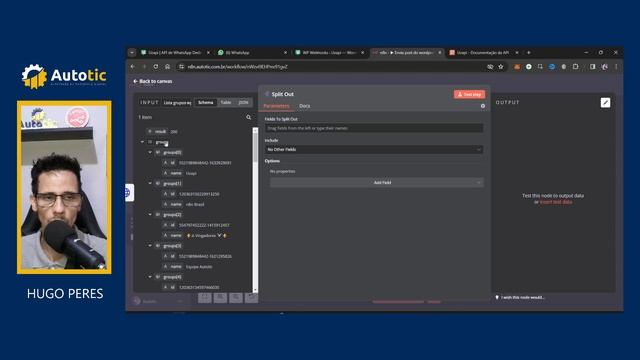
Task: Select the name field under groups[2]
Action: click(173, 236)
